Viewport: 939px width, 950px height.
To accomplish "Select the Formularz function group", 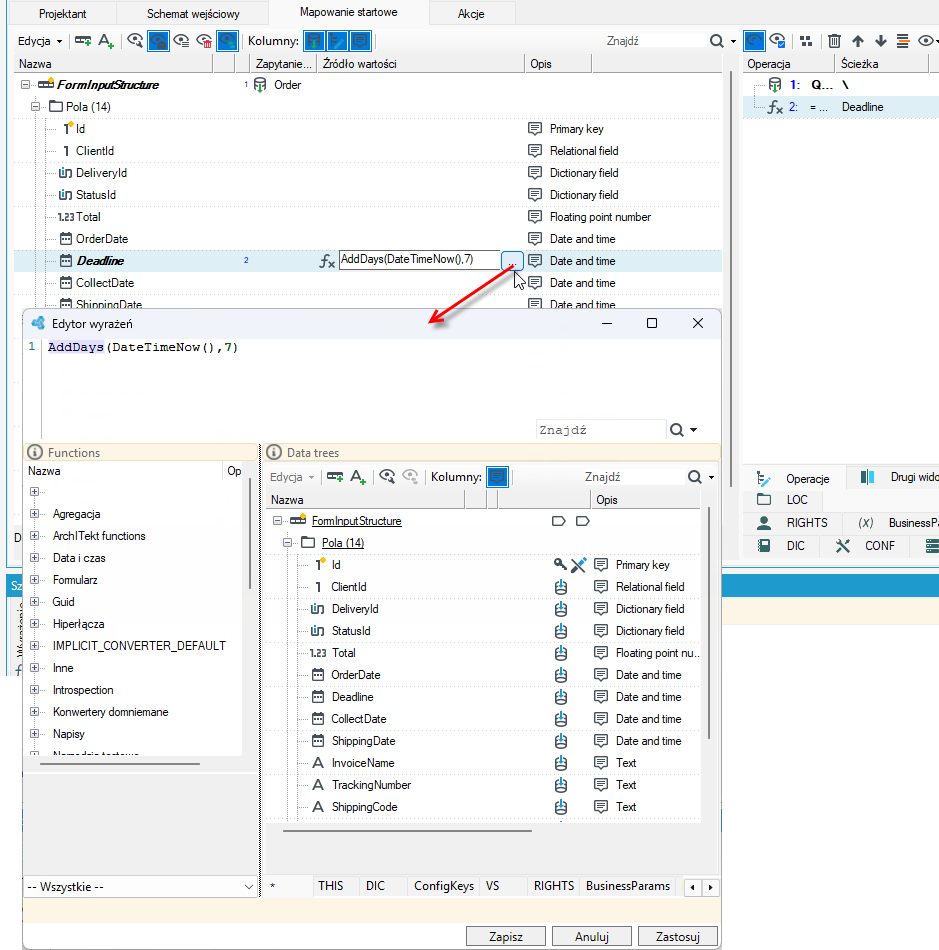I will click(x=75, y=580).
